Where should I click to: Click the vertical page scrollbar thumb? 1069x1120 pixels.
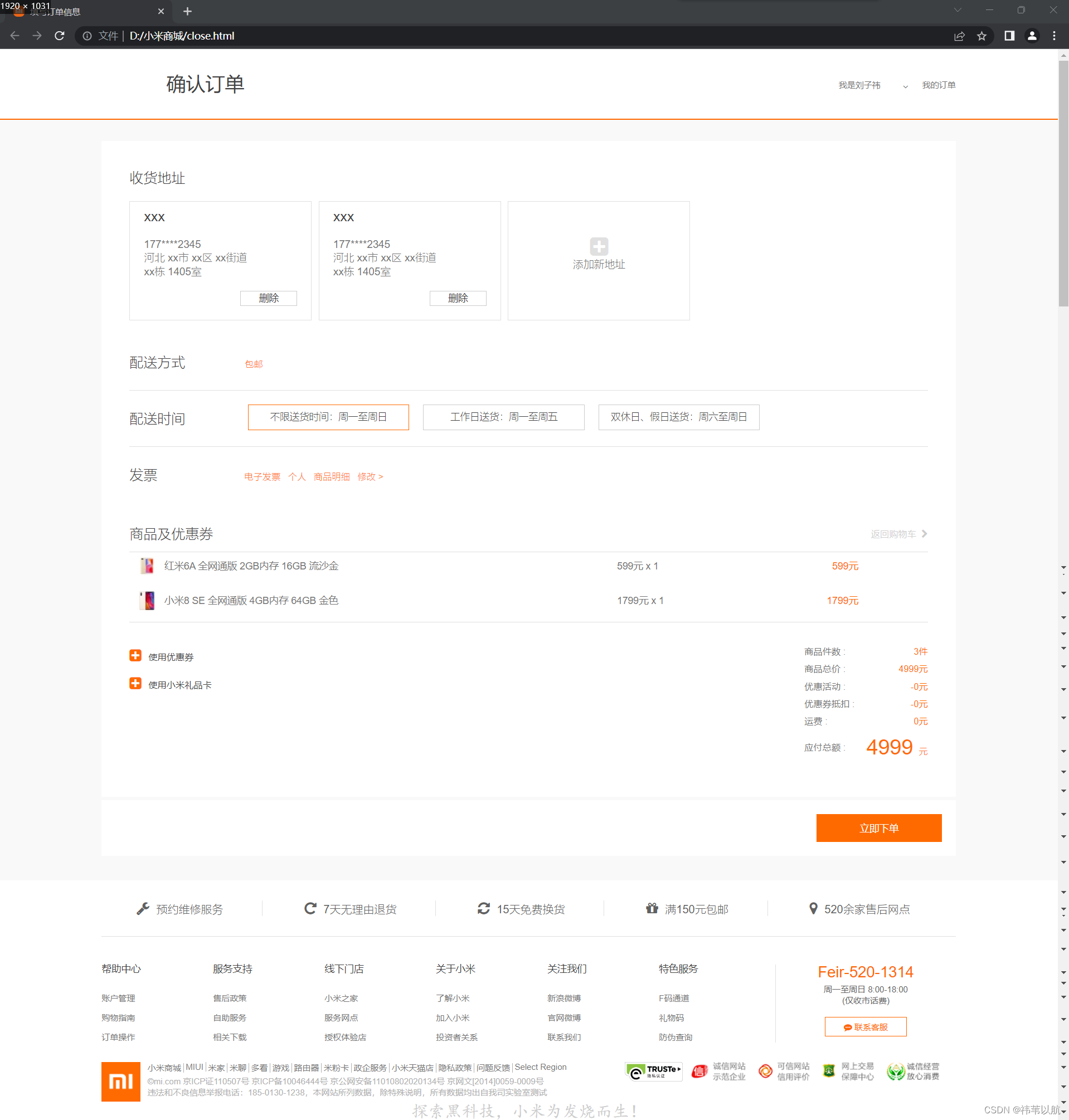(1063, 183)
